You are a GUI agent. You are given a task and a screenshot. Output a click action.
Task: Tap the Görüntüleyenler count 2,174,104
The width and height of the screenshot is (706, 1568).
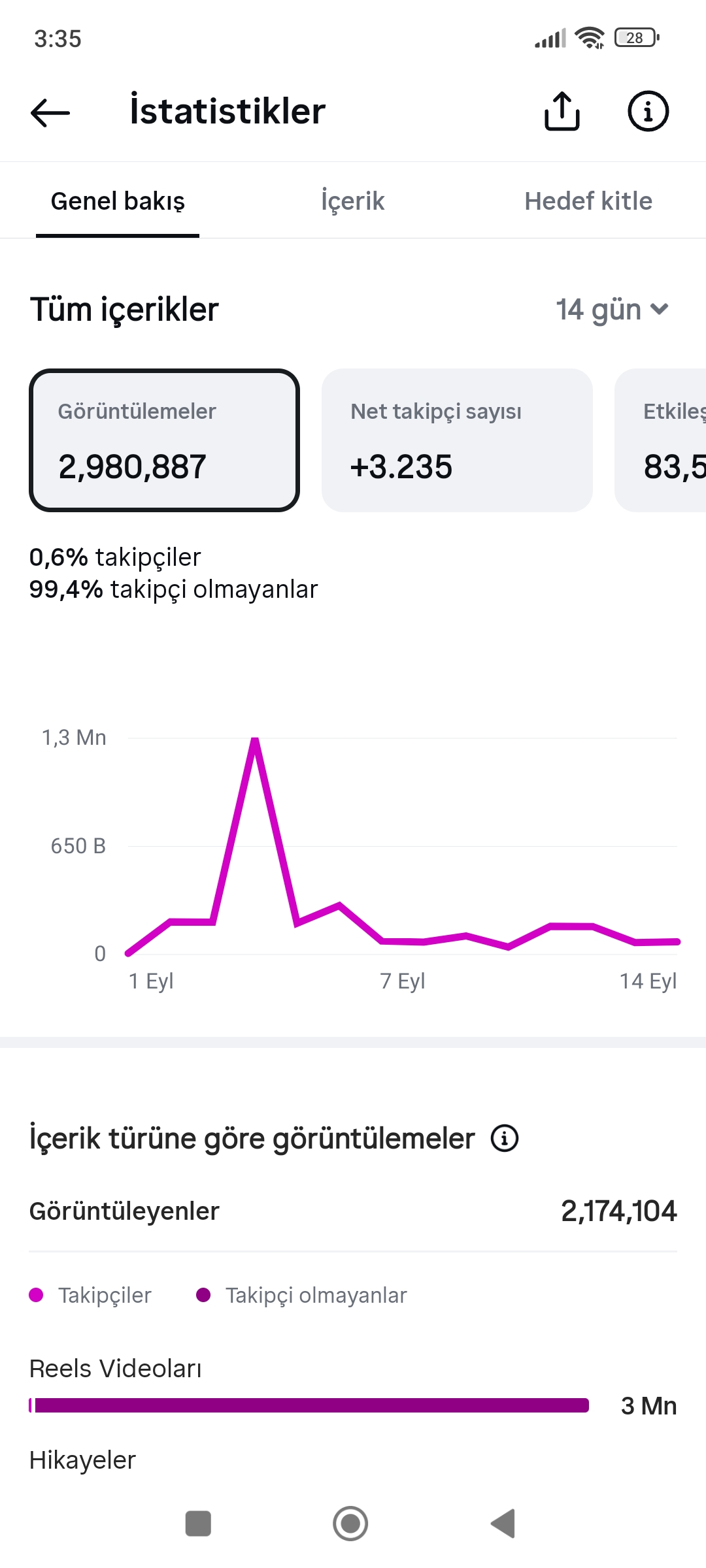619,1211
